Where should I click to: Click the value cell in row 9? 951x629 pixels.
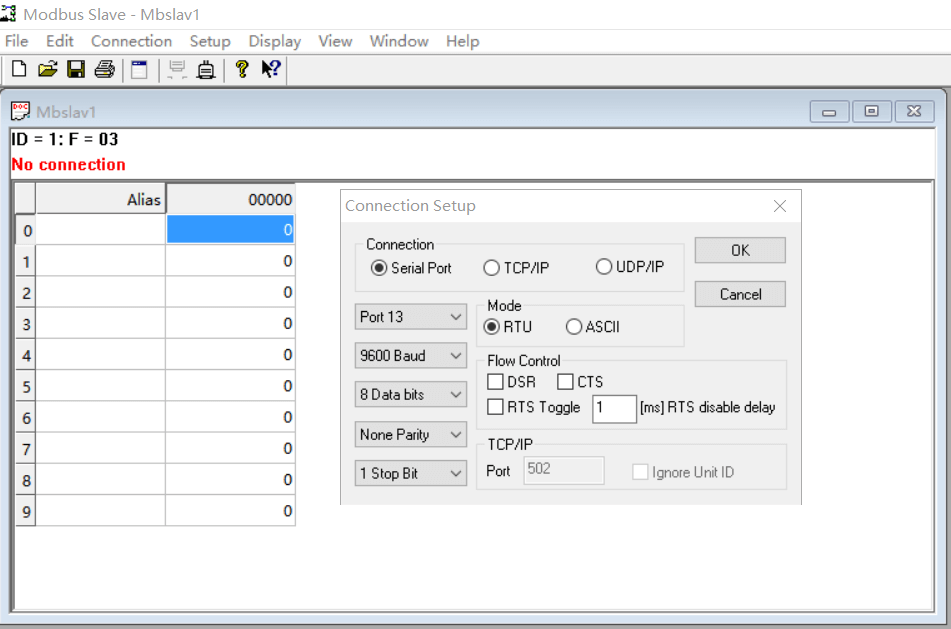point(230,511)
